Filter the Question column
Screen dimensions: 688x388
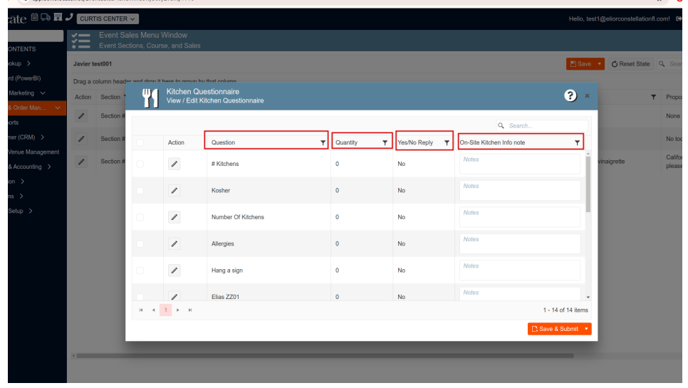pos(323,143)
